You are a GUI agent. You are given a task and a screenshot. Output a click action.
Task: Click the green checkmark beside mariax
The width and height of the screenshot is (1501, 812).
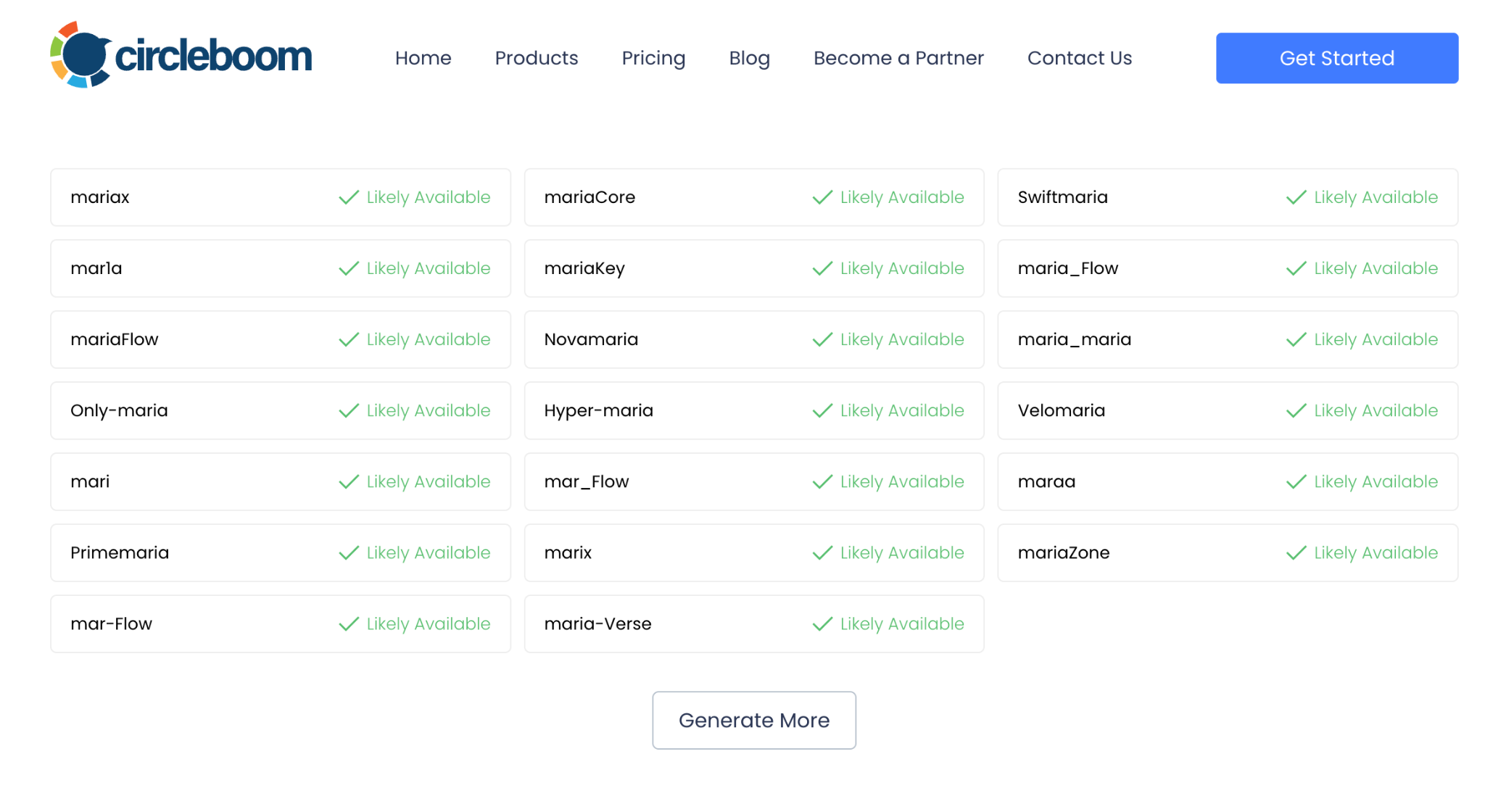click(347, 196)
